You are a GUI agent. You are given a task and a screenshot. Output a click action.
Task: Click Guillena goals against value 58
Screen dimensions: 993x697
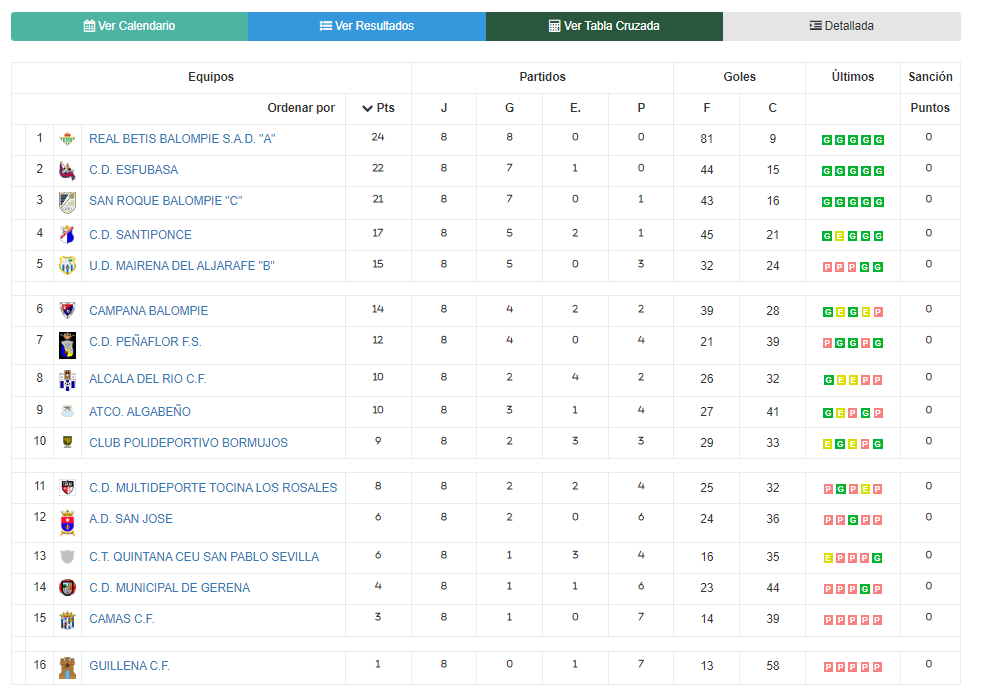pos(773,666)
